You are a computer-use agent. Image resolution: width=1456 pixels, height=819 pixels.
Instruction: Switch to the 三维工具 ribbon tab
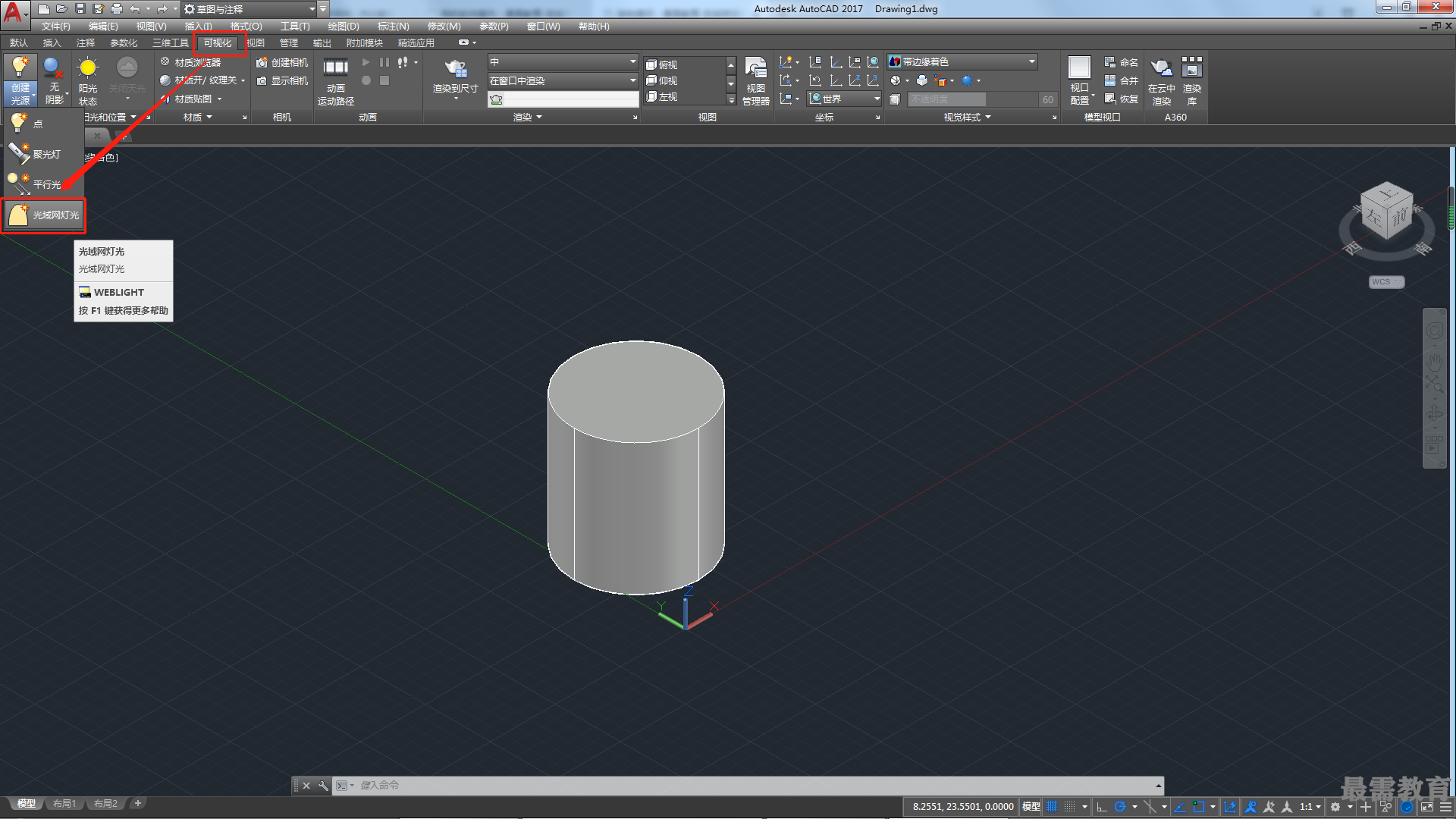170,43
